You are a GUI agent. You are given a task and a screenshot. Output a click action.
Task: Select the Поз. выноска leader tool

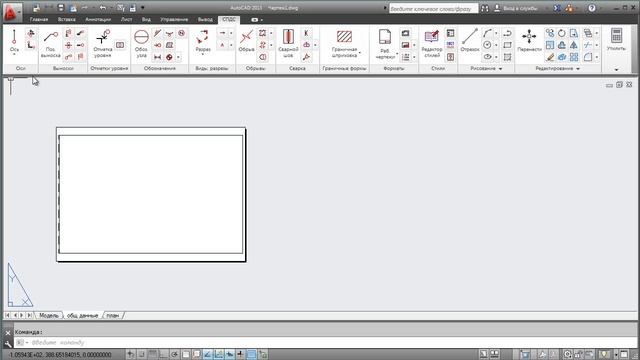click(x=51, y=44)
